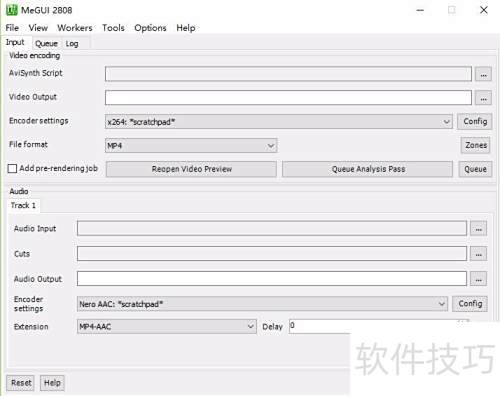Open the View menu
This screenshot has width=500, height=396.
click(38, 28)
